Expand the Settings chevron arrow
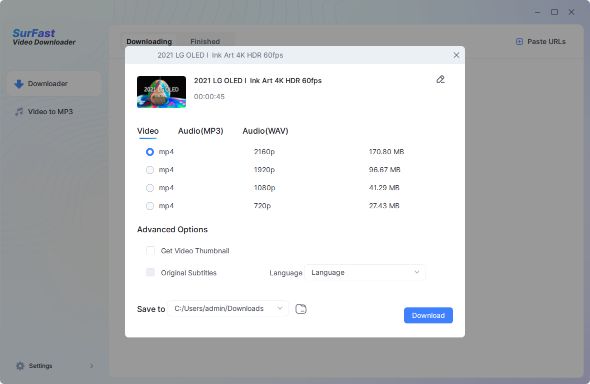This screenshot has height=384, width=590. pos(91,366)
